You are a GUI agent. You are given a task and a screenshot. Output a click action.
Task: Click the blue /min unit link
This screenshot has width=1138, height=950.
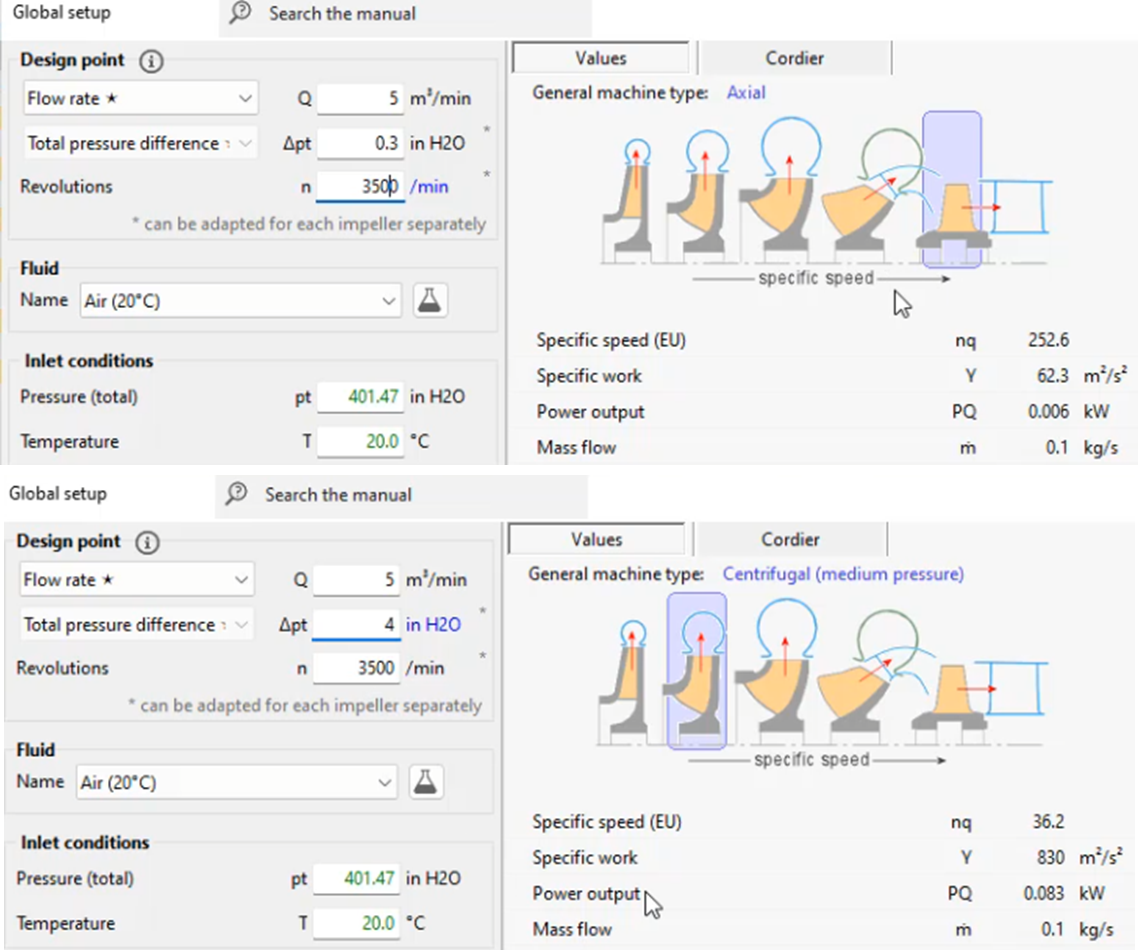click(428, 186)
